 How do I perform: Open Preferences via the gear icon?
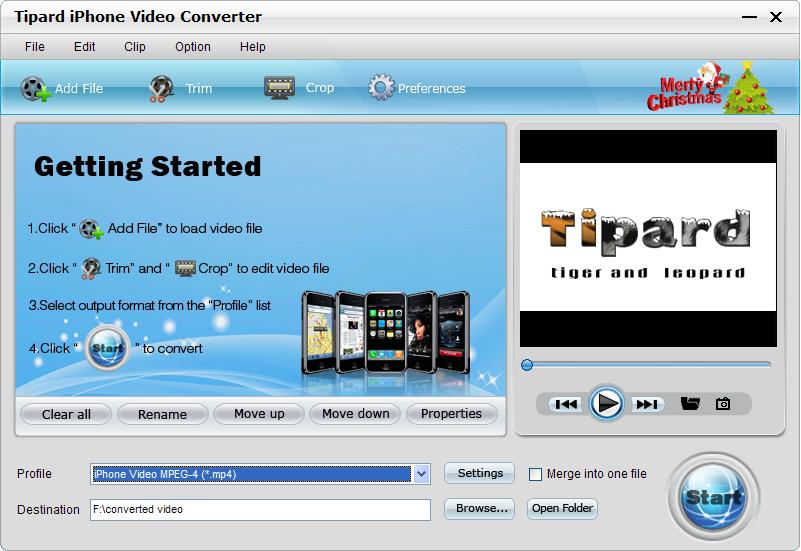[381, 87]
